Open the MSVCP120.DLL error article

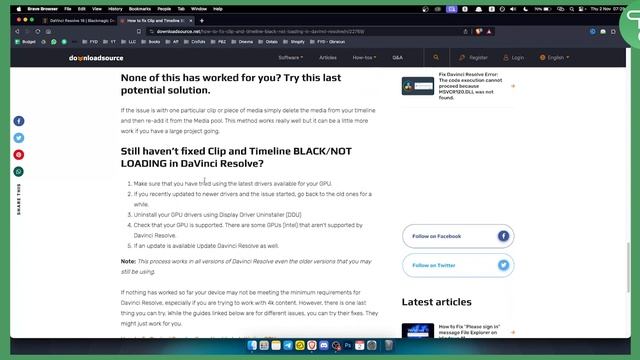pos(470,86)
